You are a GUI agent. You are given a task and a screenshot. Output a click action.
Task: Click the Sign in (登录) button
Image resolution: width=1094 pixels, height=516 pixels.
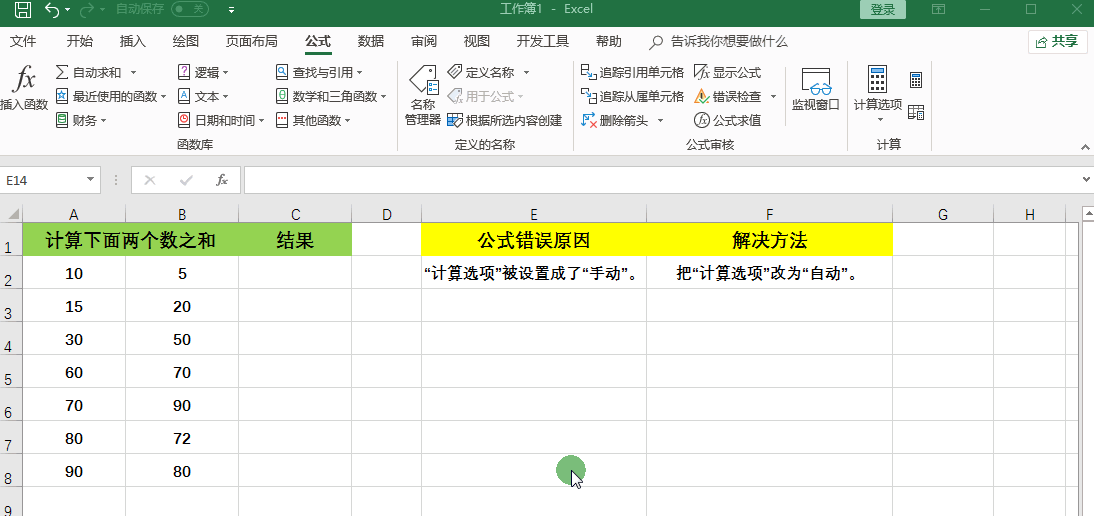click(x=883, y=9)
